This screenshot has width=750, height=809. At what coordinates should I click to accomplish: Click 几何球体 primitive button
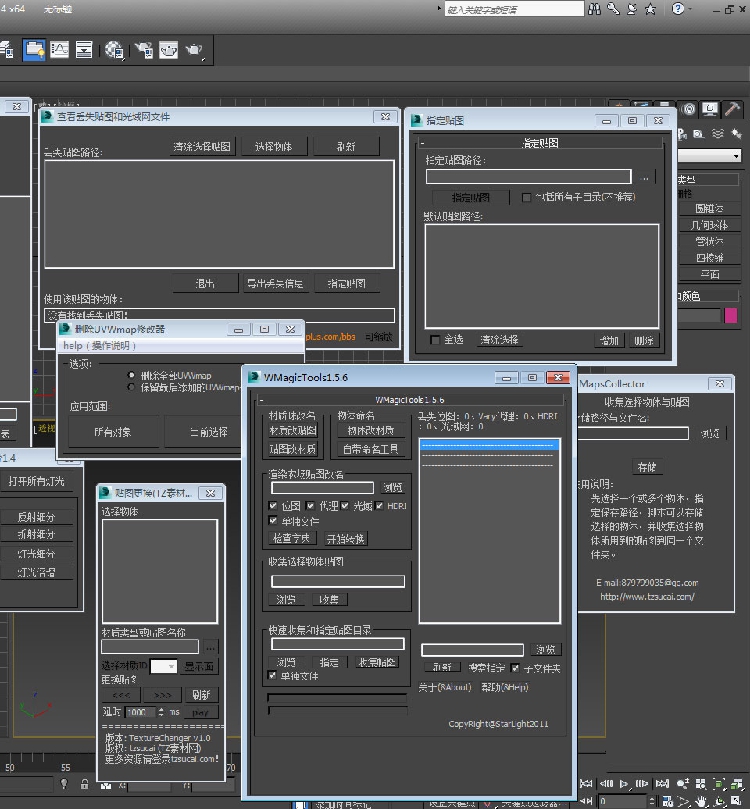710,225
